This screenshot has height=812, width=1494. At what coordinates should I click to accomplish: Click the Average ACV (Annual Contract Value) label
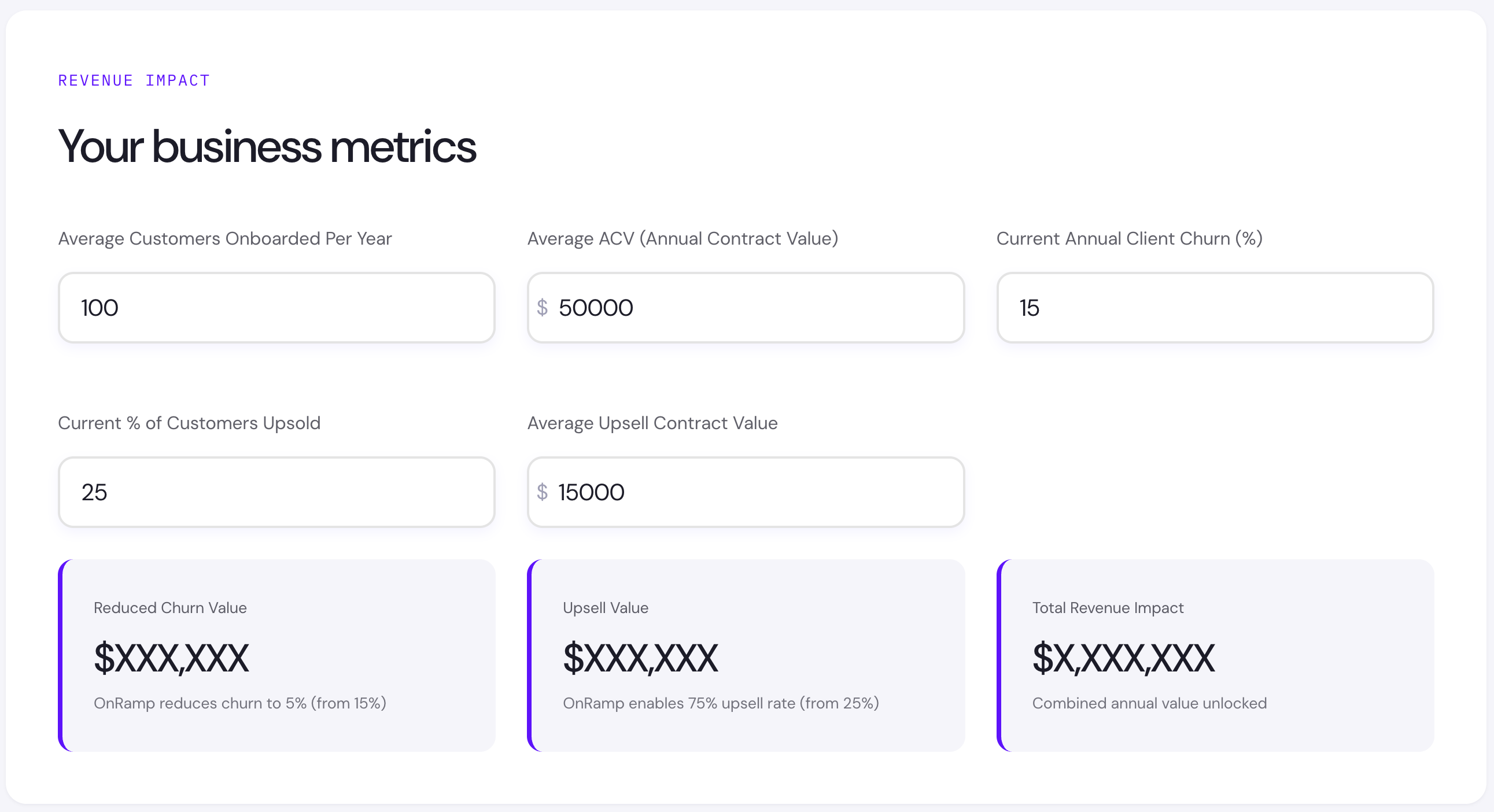click(x=682, y=238)
